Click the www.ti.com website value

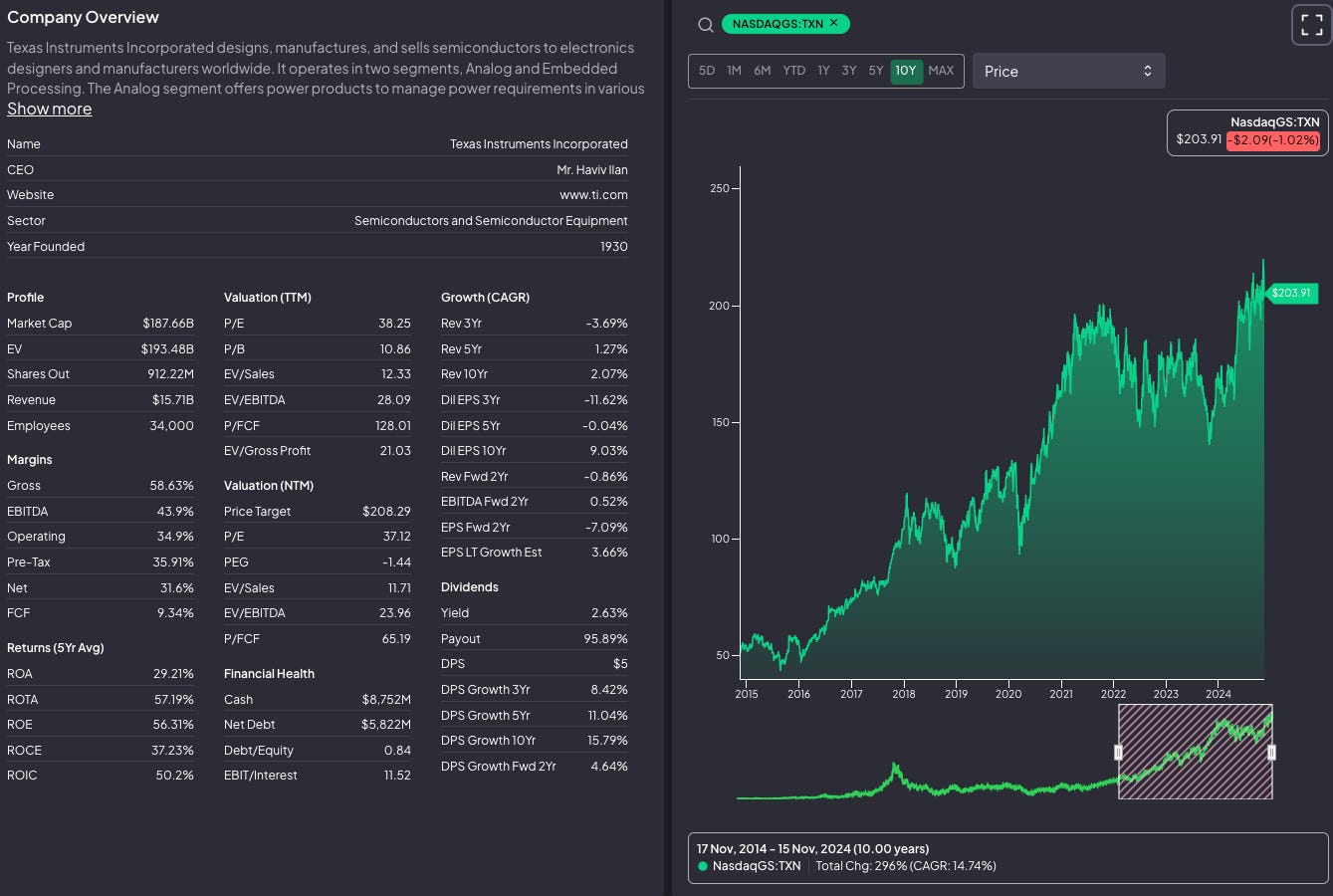593,195
